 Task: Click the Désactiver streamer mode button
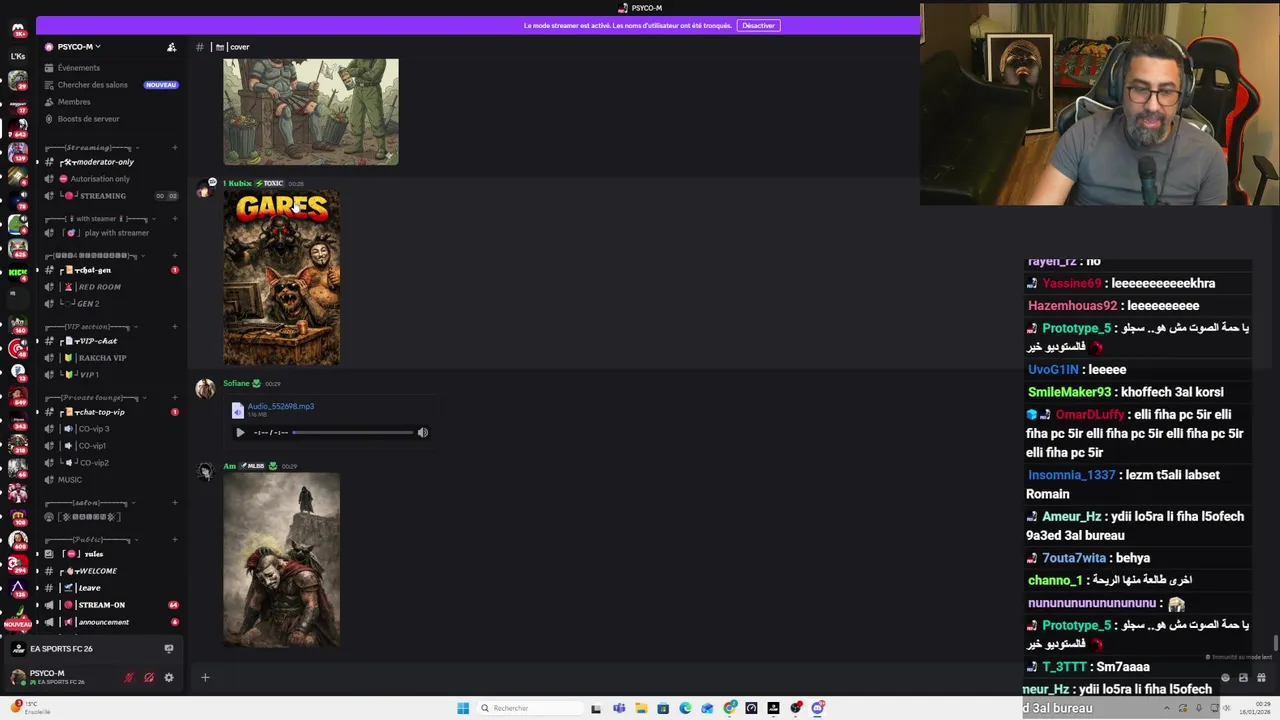point(758,25)
